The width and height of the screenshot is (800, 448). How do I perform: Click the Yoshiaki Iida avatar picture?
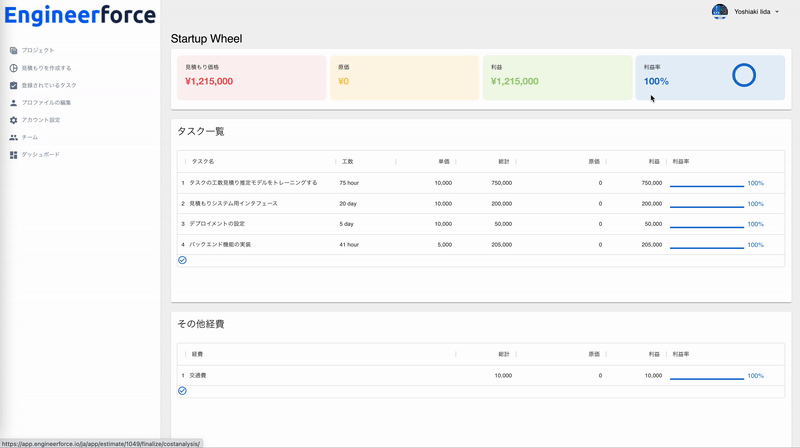click(x=719, y=11)
